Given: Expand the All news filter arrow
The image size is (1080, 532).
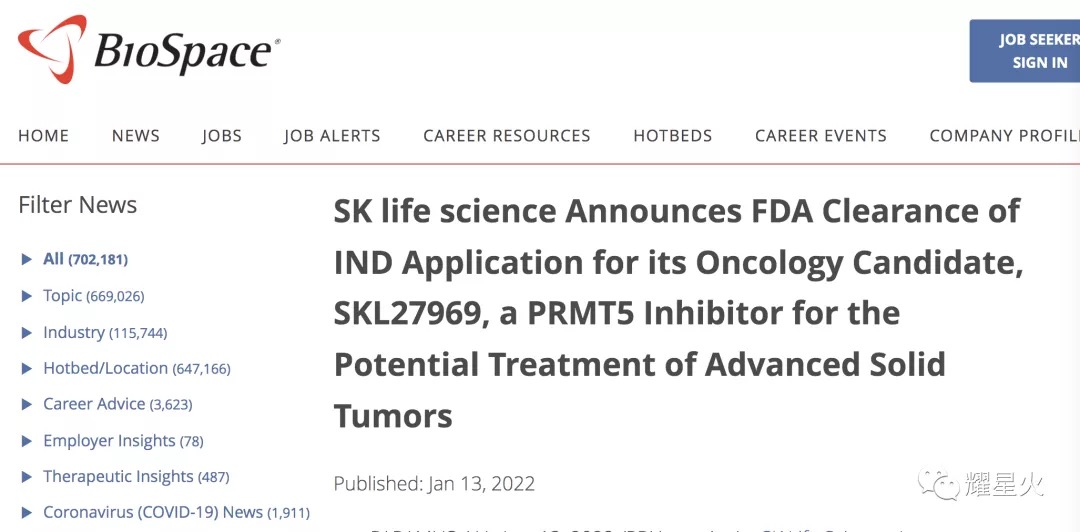Looking at the screenshot, I should (27, 259).
